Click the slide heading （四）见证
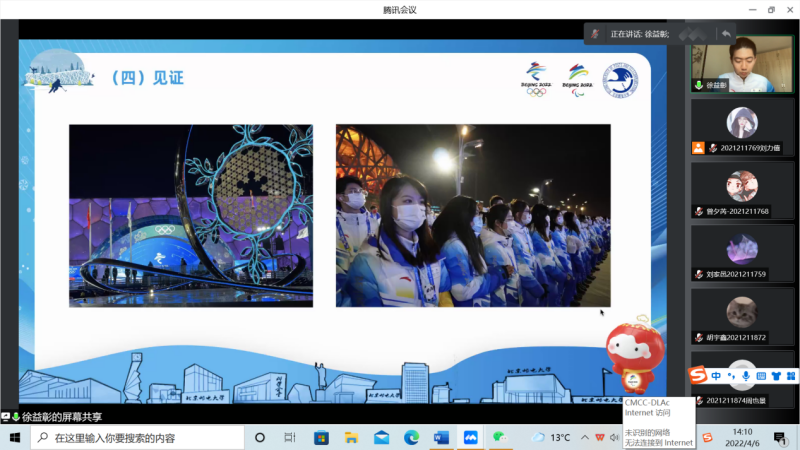Viewport: 800px width, 450px height. click(x=147, y=78)
